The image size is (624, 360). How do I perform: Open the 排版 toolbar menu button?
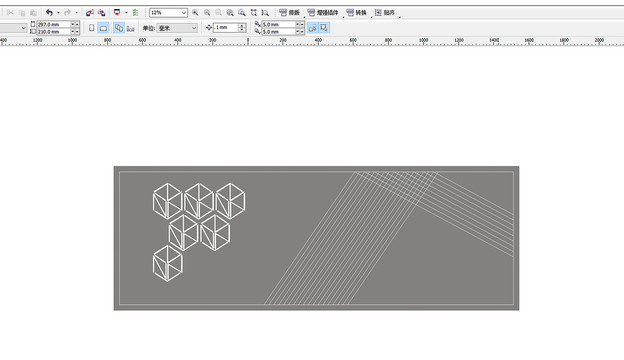290,13
